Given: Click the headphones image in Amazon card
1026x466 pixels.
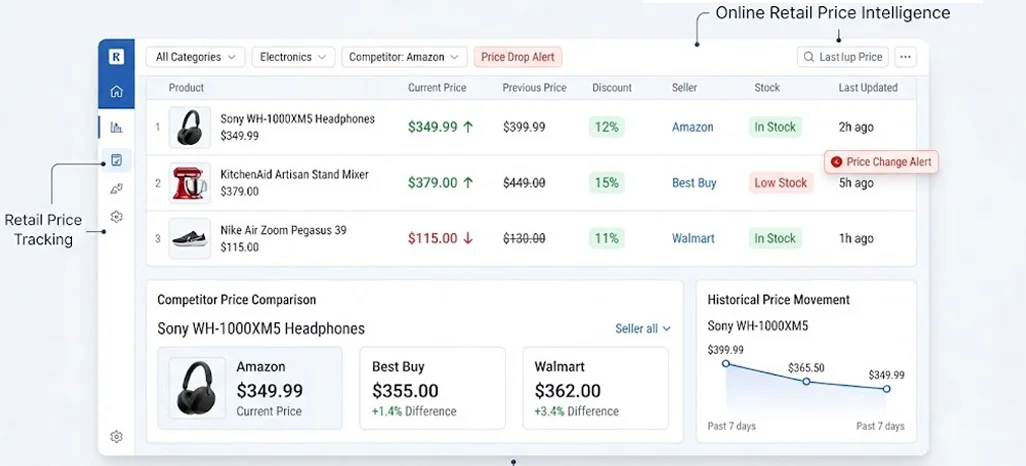Looking at the screenshot, I should click(x=197, y=388).
